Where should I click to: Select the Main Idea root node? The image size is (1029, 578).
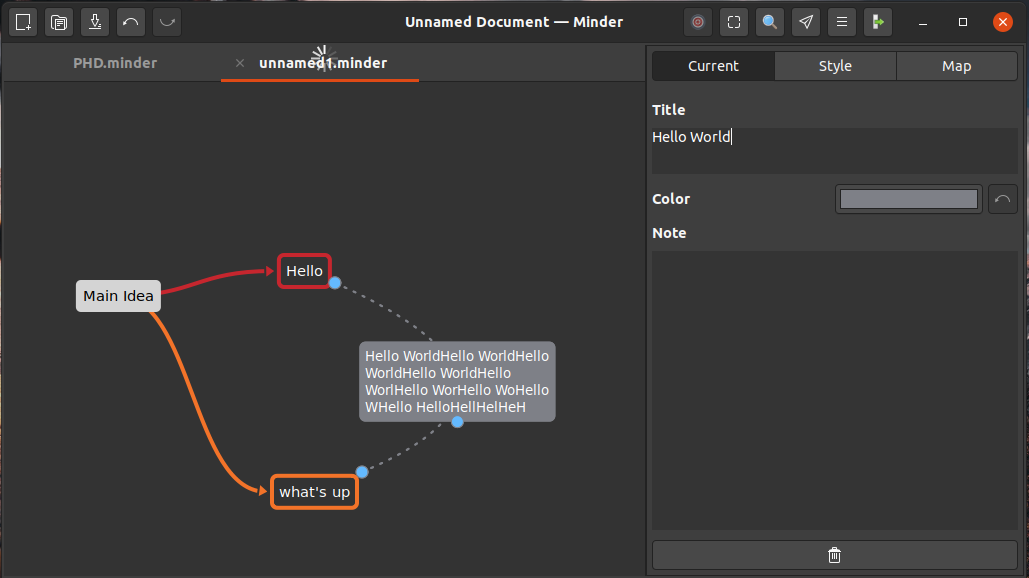(118, 296)
